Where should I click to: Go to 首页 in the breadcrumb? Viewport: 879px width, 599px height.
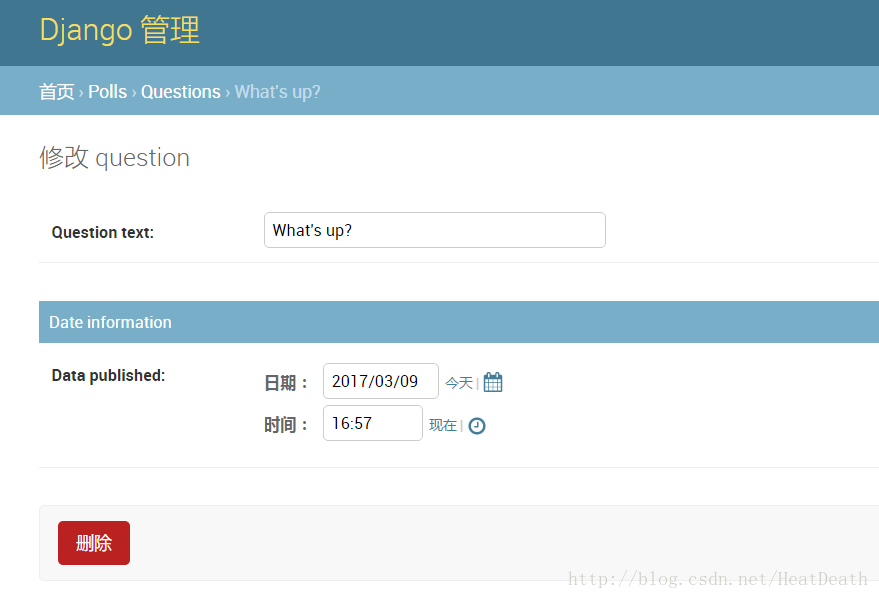click(x=57, y=91)
